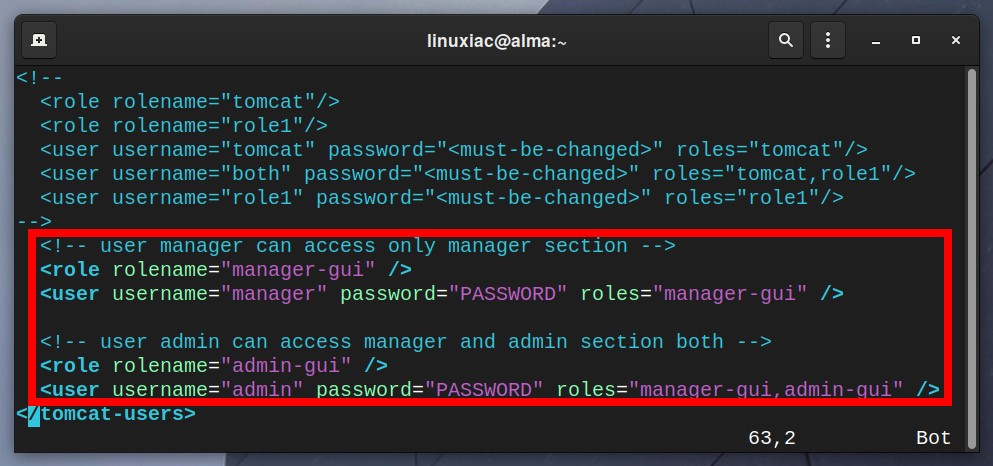Click the comment about user manager access
Viewport: 993px width, 466px height.
click(x=358, y=246)
